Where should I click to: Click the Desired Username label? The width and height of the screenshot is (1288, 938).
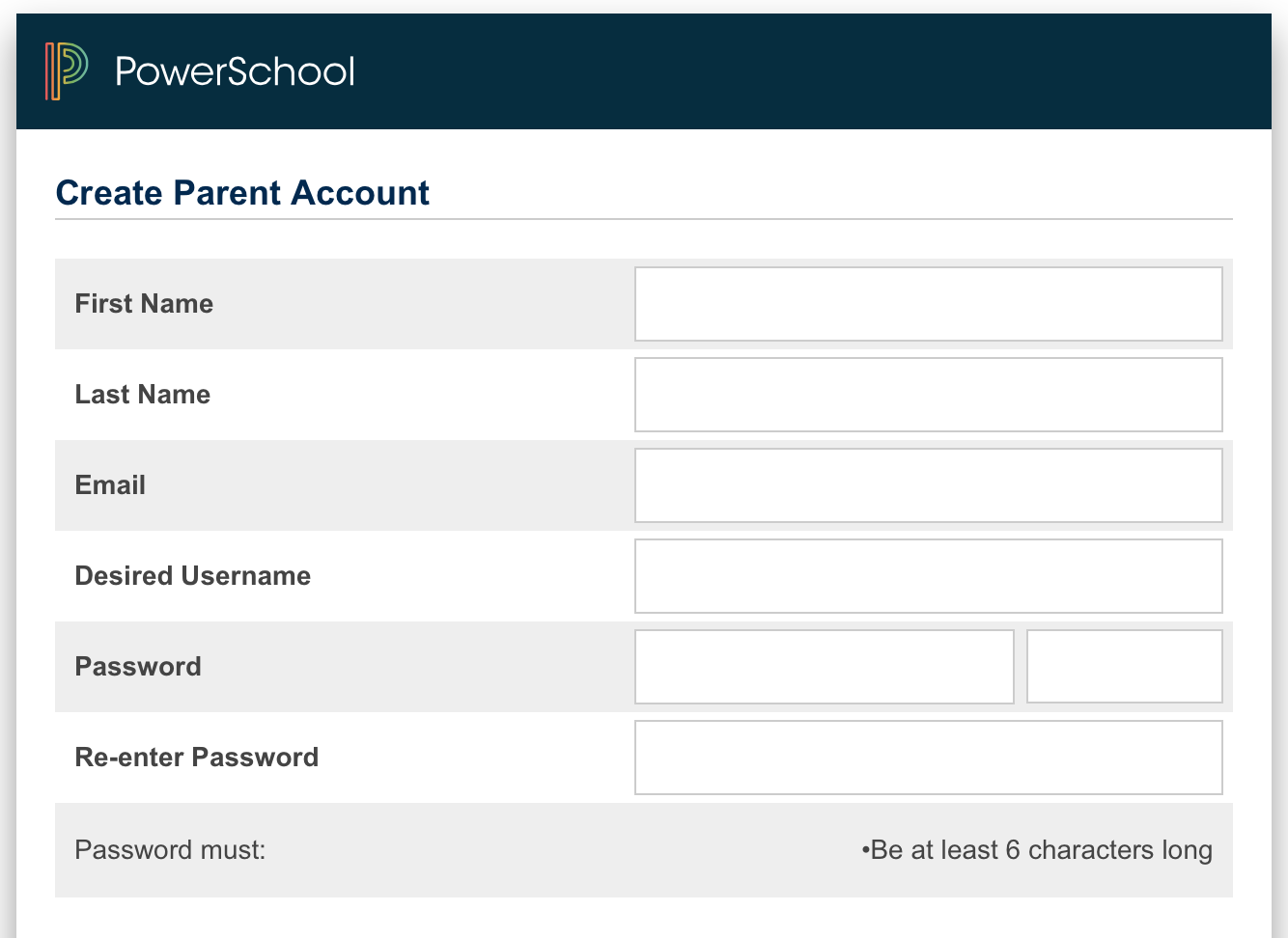point(193,576)
